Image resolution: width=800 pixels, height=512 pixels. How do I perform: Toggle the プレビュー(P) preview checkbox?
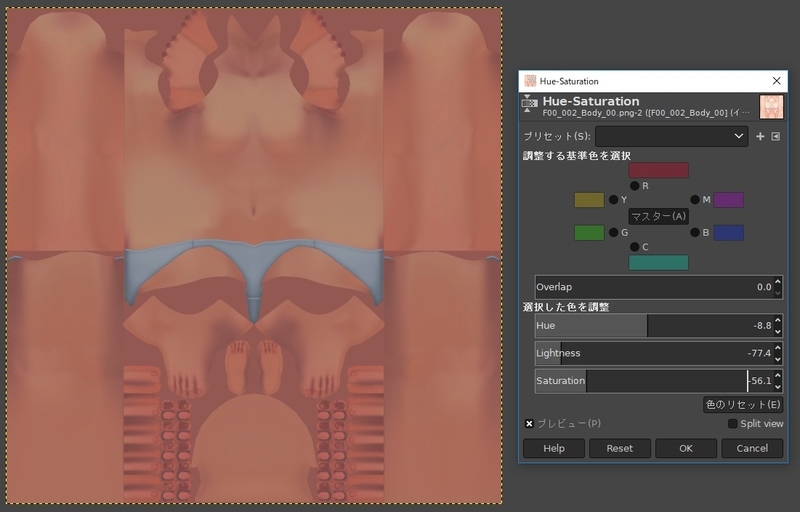click(529, 424)
